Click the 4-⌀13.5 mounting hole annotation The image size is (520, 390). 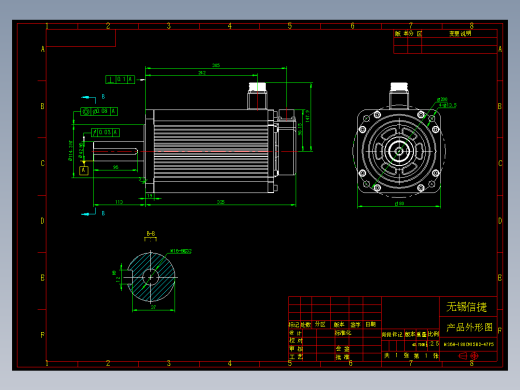(448, 105)
